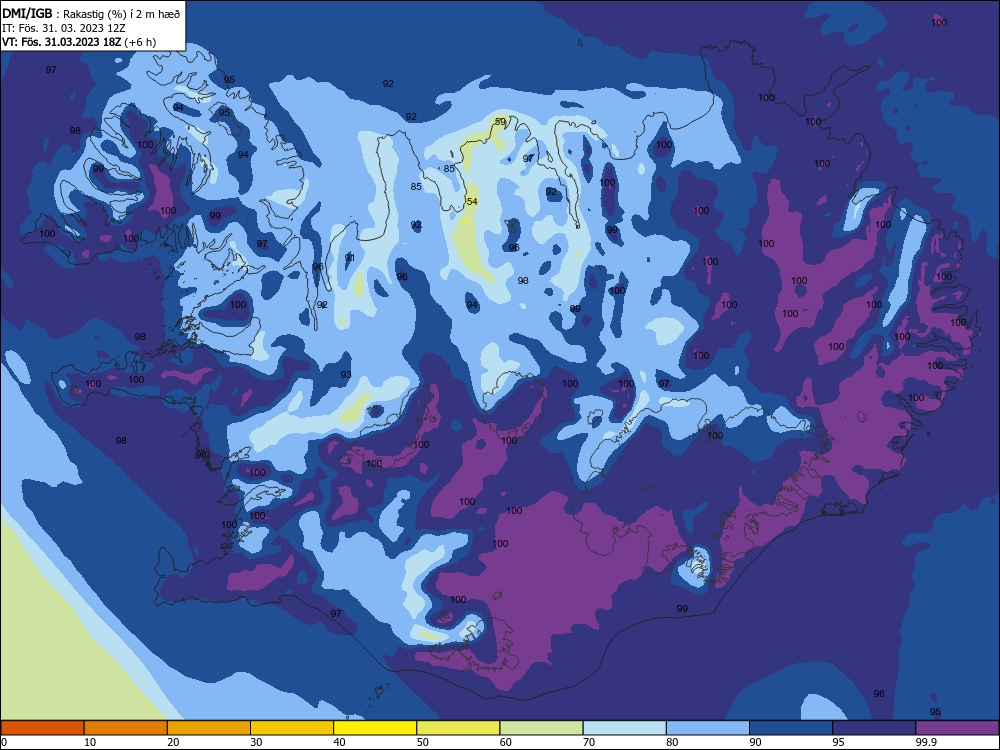Select the pale yellow 50–60 legend swatch
The width and height of the screenshot is (1000, 750).
[458, 728]
